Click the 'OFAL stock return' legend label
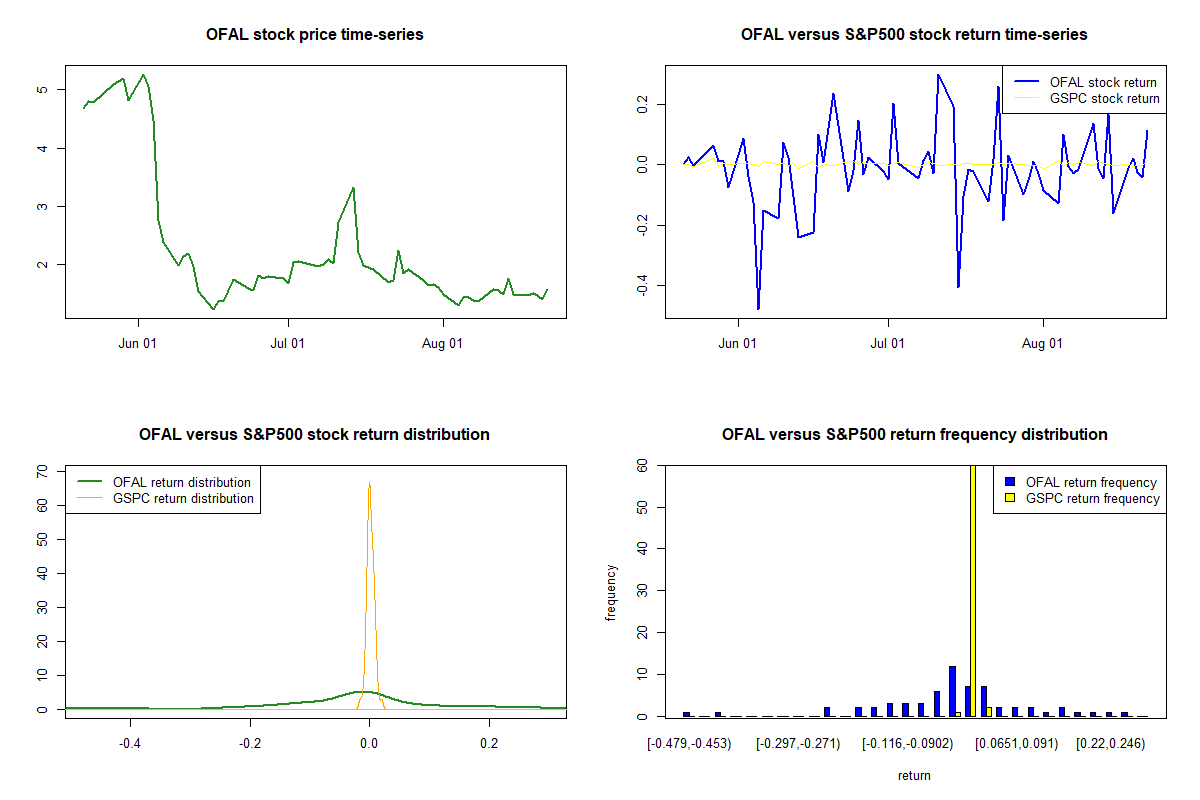The width and height of the screenshot is (1200, 800). pos(1103,82)
